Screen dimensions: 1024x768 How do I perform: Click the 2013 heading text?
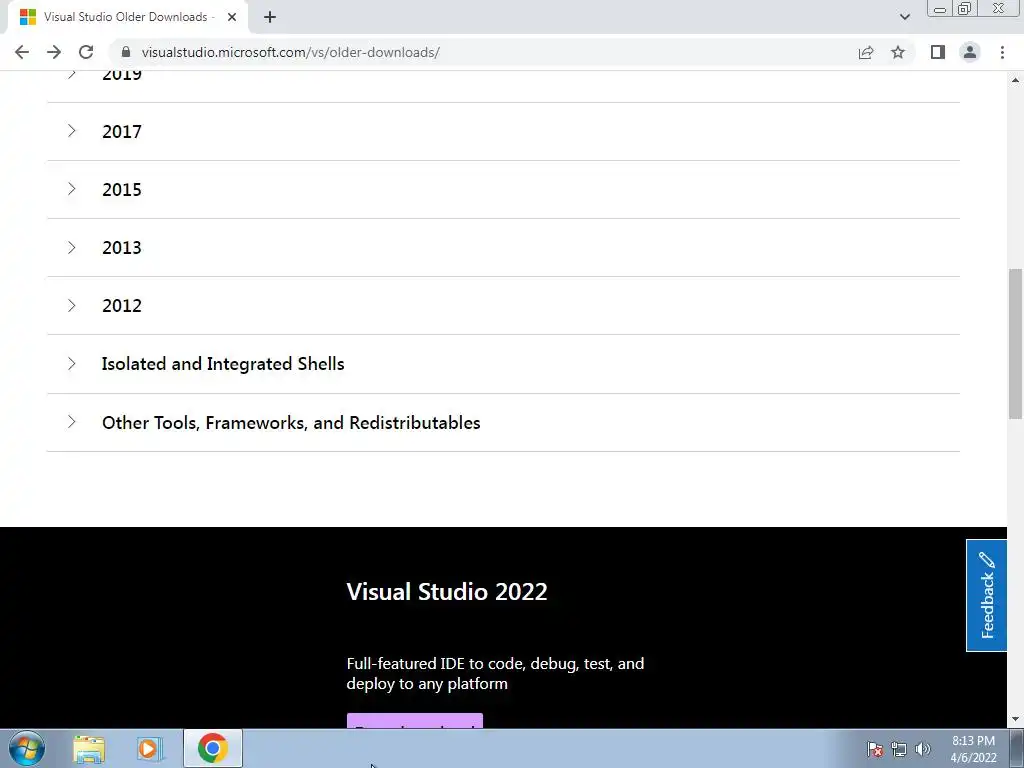[121, 248]
